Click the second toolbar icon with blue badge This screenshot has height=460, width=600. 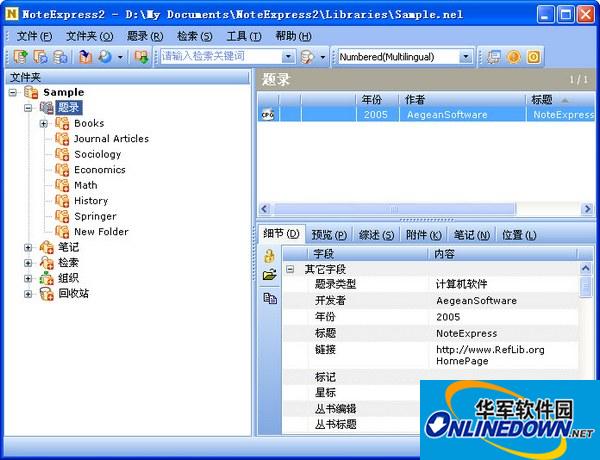click(x=41, y=57)
